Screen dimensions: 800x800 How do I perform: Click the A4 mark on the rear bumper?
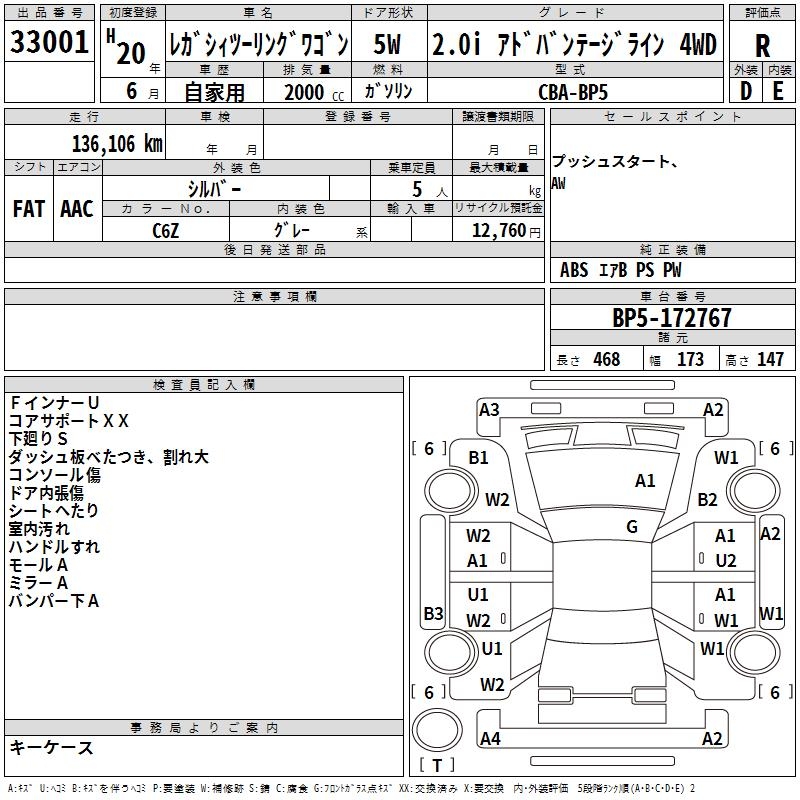pyautogui.click(x=490, y=739)
